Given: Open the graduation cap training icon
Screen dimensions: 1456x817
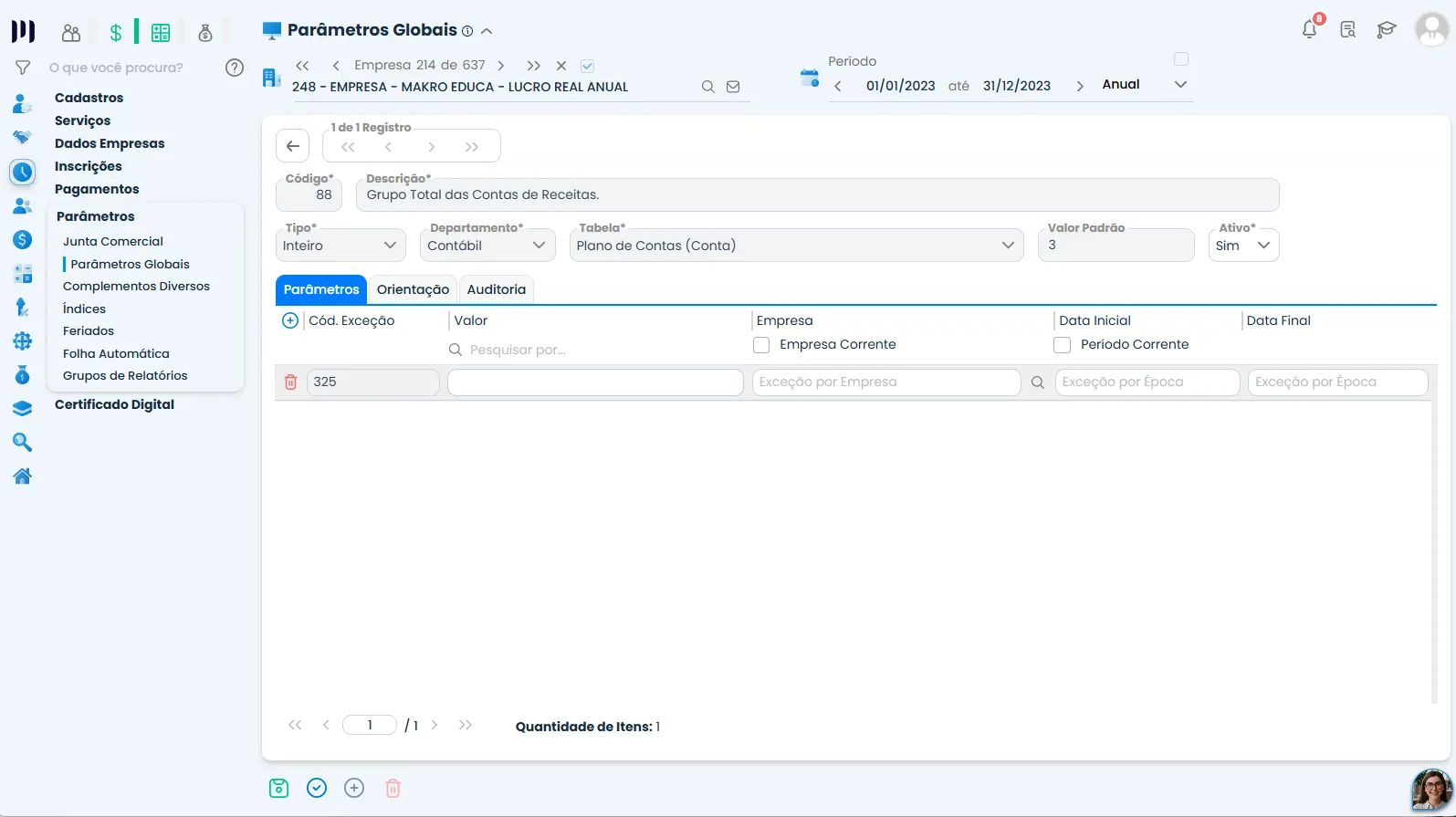Looking at the screenshot, I should pyautogui.click(x=1386, y=29).
